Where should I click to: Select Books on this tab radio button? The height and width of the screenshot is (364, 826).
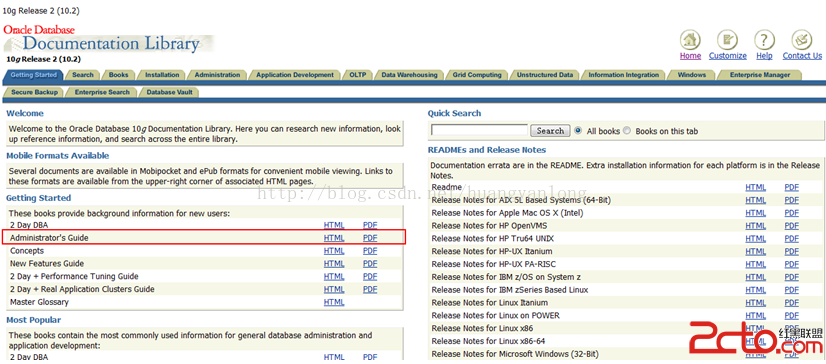tap(627, 131)
